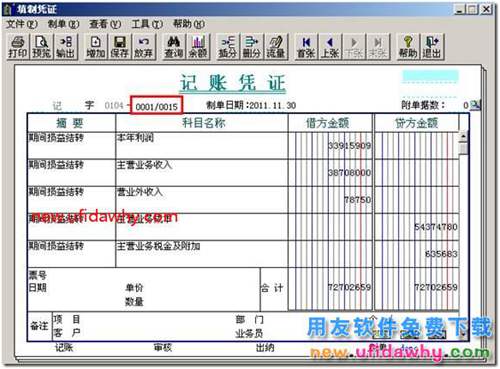This screenshot has height=369, width=500.
Task: Open 预览 print preview
Action: (x=42, y=47)
